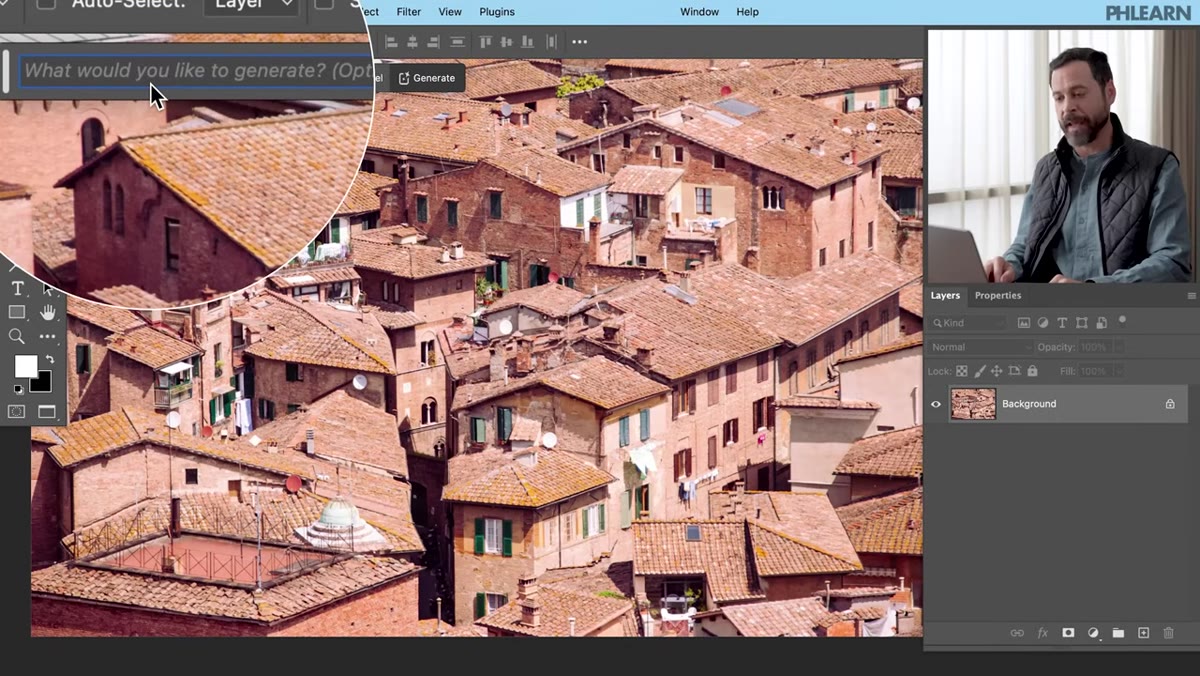
Task: Toggle smart object filter icon
Action: (x=1101, y=323)
